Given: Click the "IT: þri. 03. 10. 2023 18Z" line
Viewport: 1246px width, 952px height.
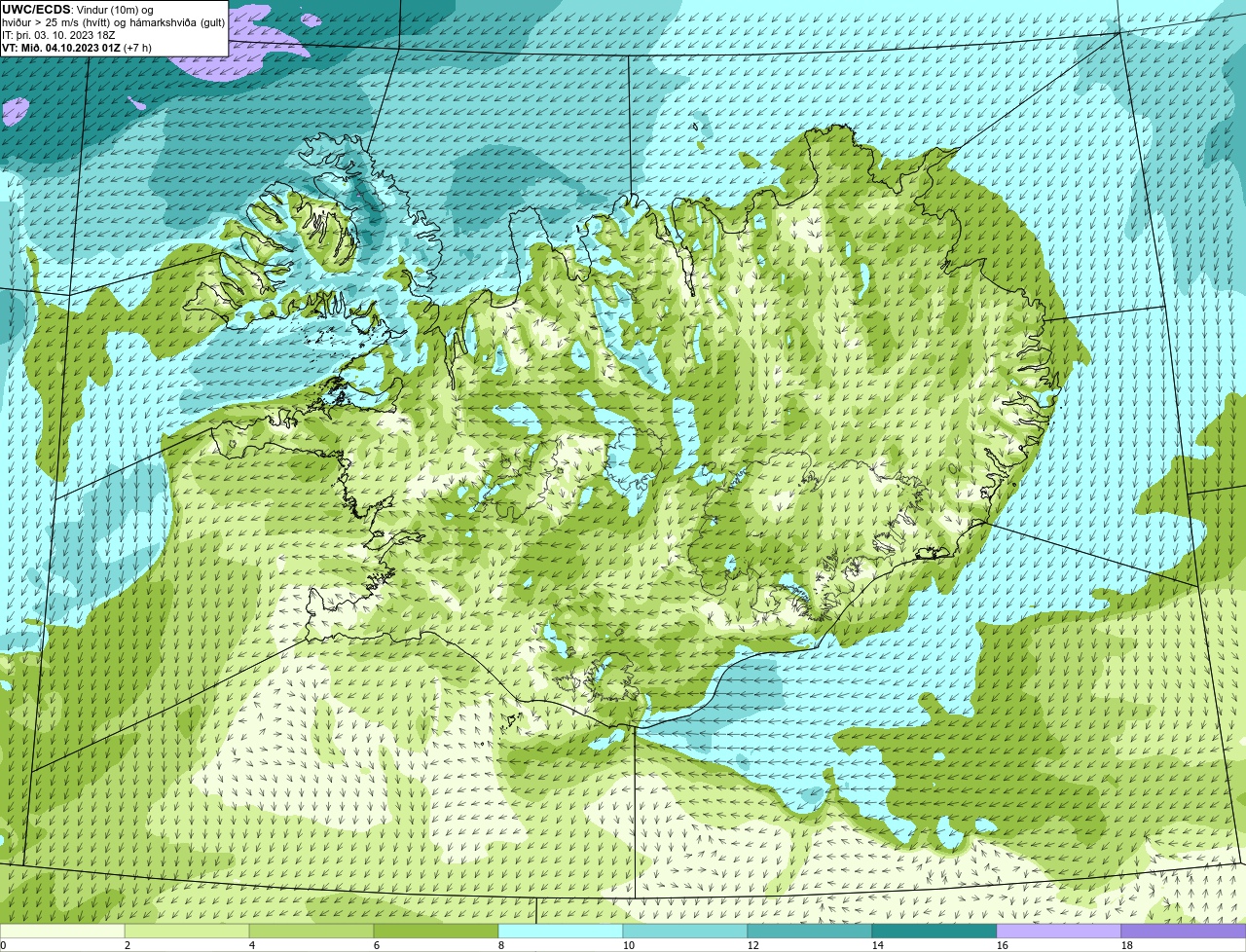Looking at the screenshot, I should [x=58, y=35].
